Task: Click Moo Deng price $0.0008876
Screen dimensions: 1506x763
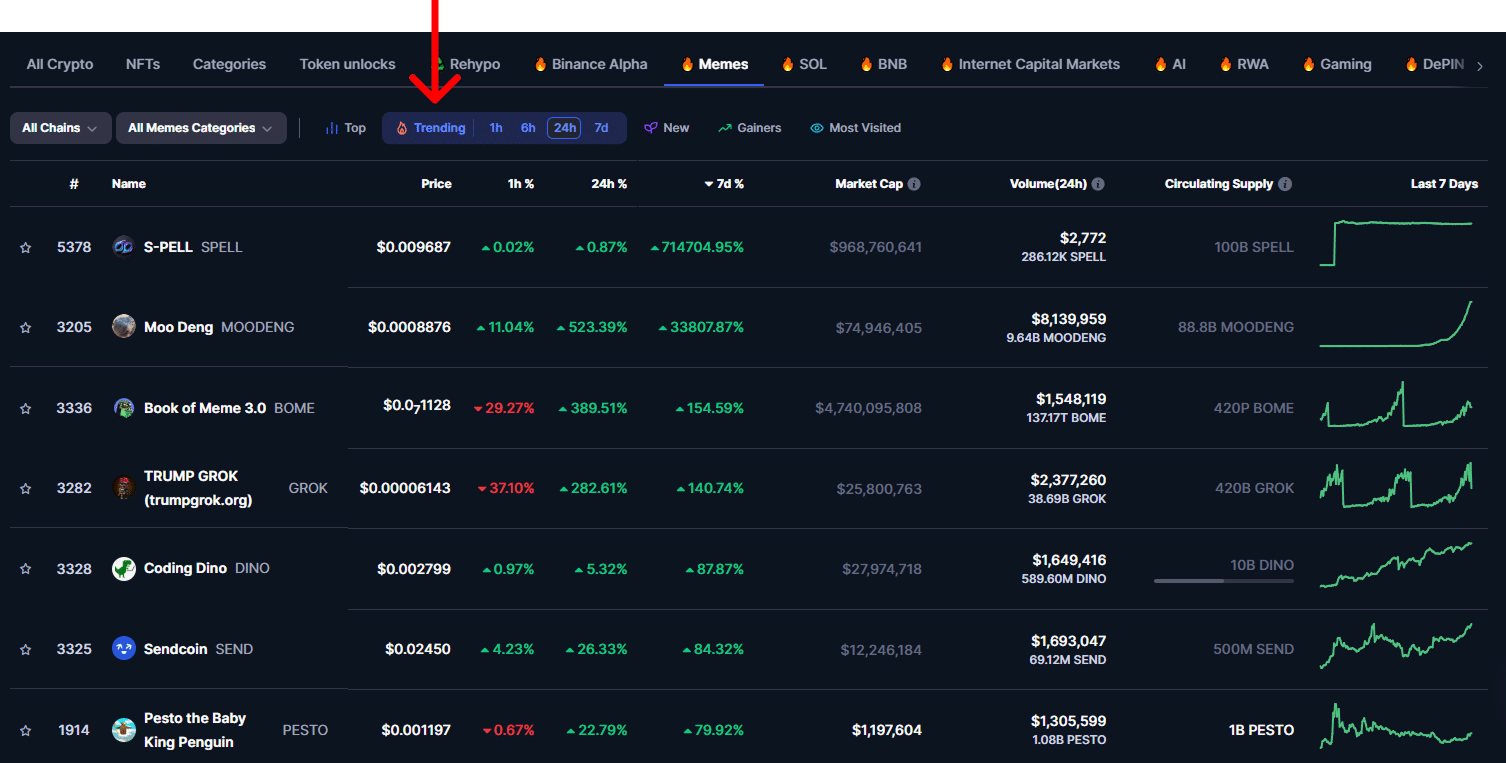Action: [409, 327]
